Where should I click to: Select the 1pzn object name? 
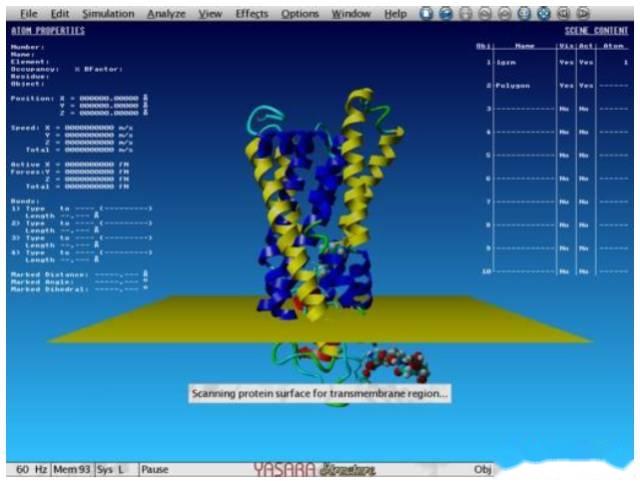pyautogui.click(x=506, y=62)
